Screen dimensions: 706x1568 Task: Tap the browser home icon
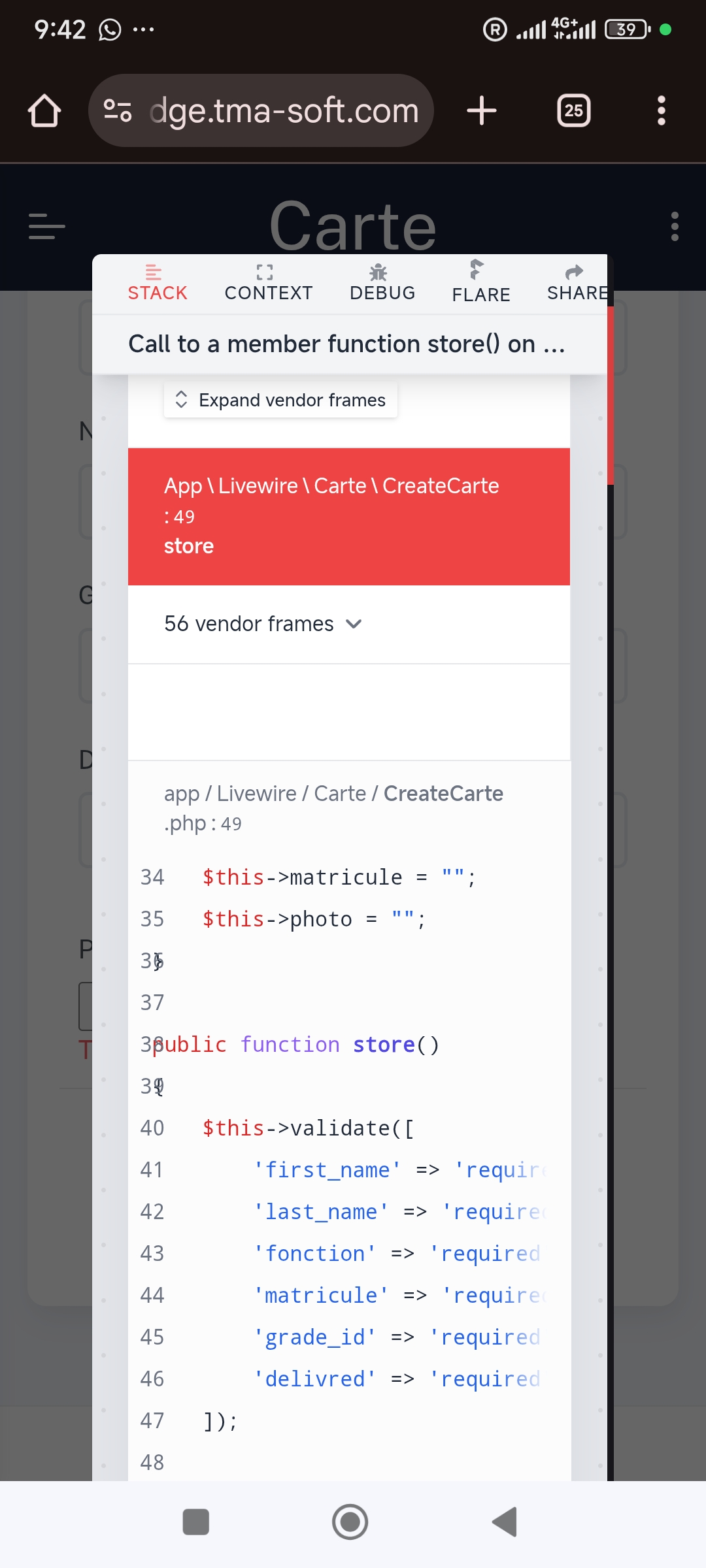pyautogui.click(x=44, y=110)
